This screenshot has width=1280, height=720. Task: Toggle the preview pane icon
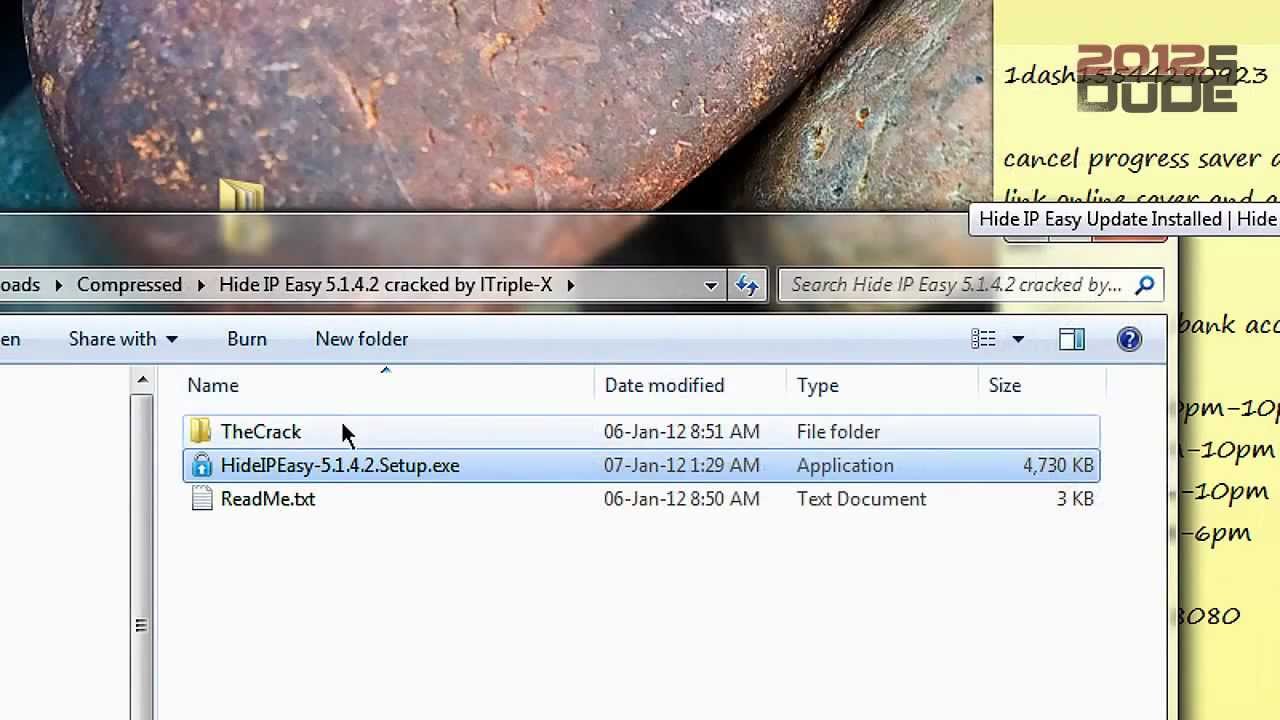tap(1072, 339)
